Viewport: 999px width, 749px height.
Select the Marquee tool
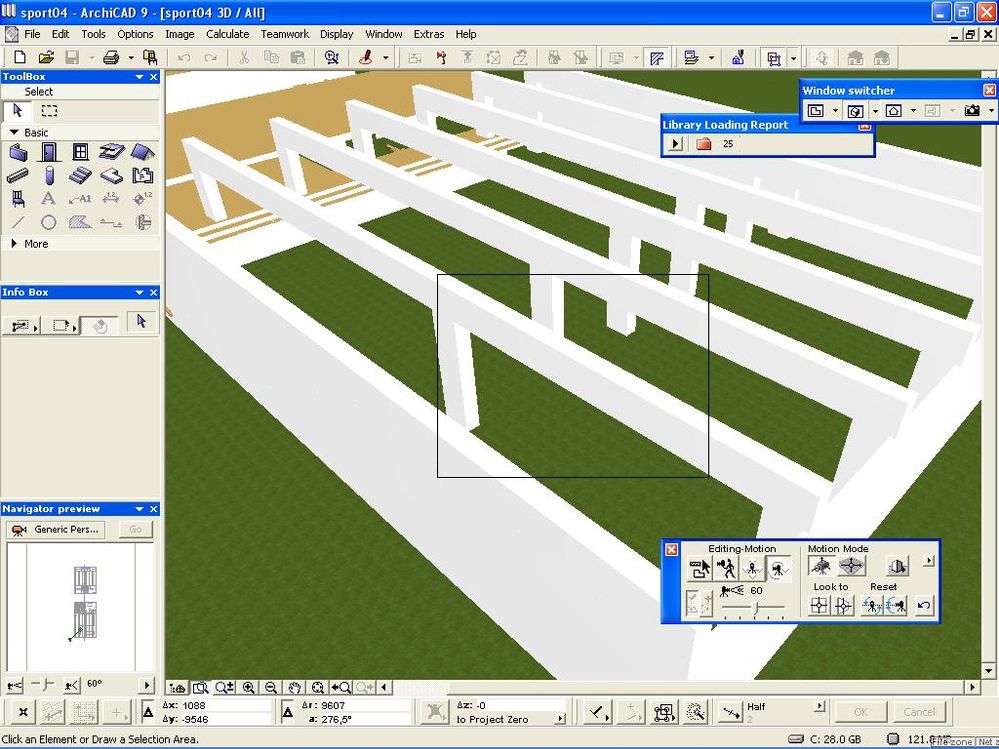click(49, 111)
